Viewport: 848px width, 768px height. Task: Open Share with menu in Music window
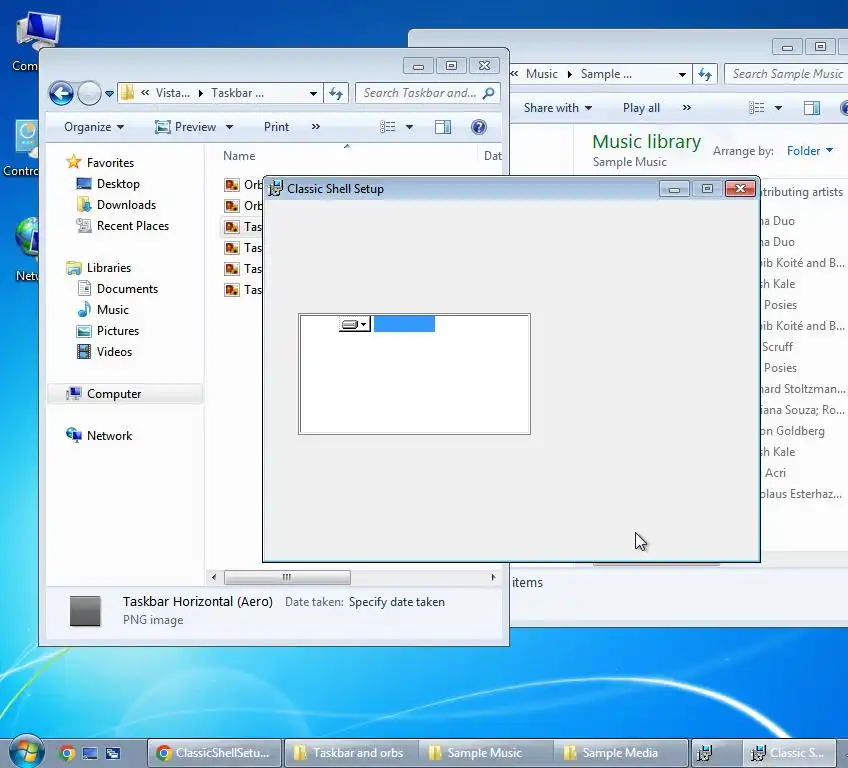[558, 108]
